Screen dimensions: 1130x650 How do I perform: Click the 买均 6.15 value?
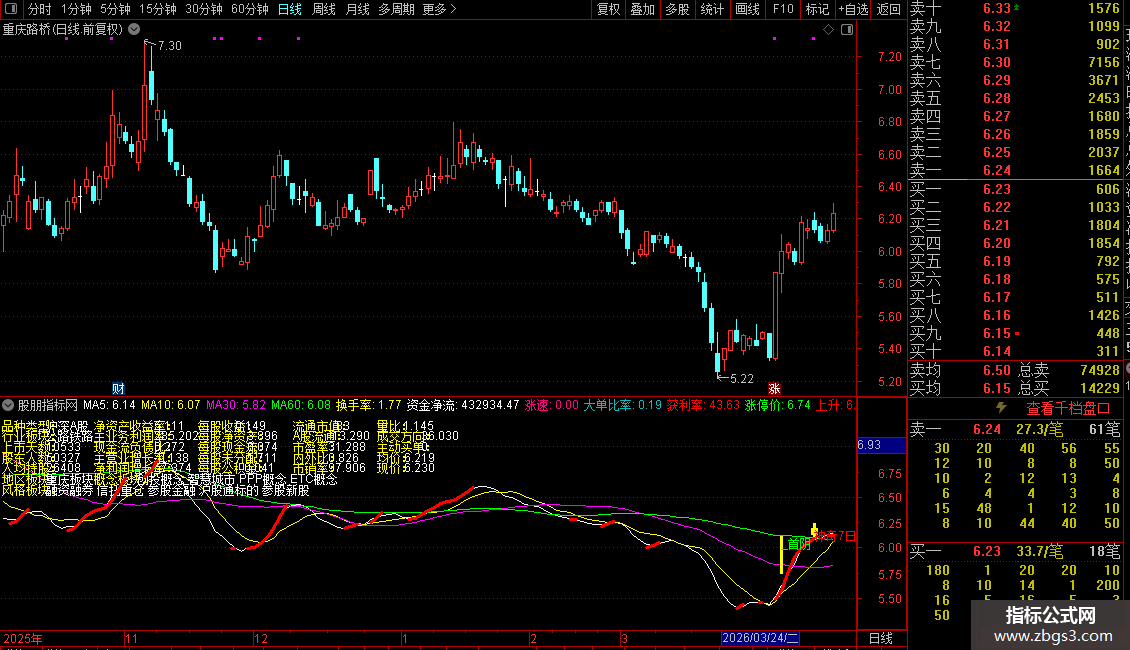[x=997, y=388]
